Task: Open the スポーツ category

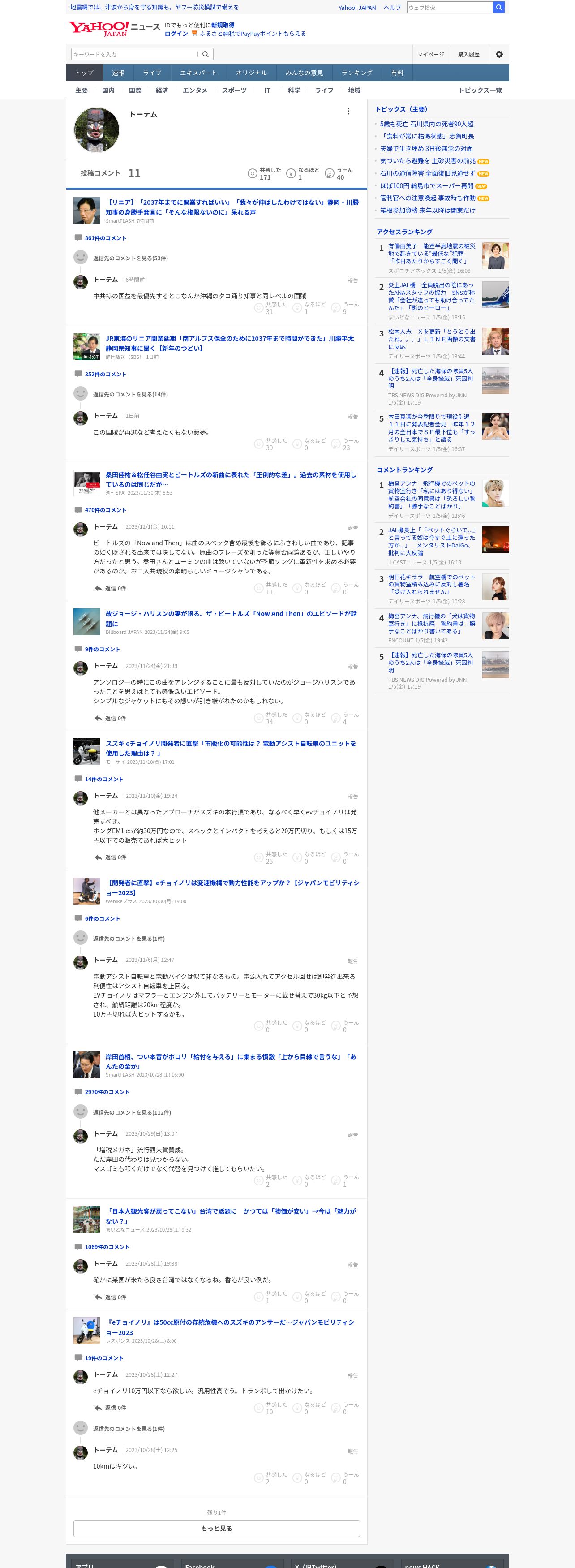Action: 234,90
